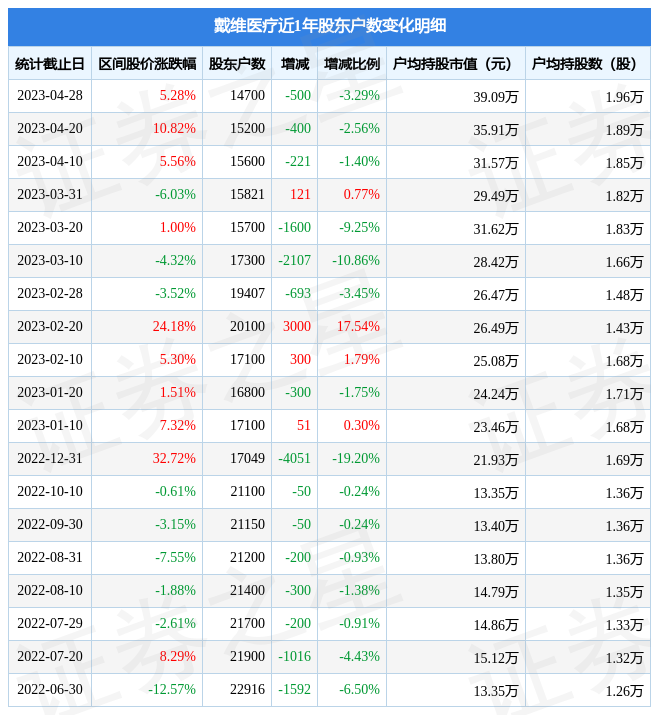
Task: Select the 增减比例 column header
Action: point(352,64)
